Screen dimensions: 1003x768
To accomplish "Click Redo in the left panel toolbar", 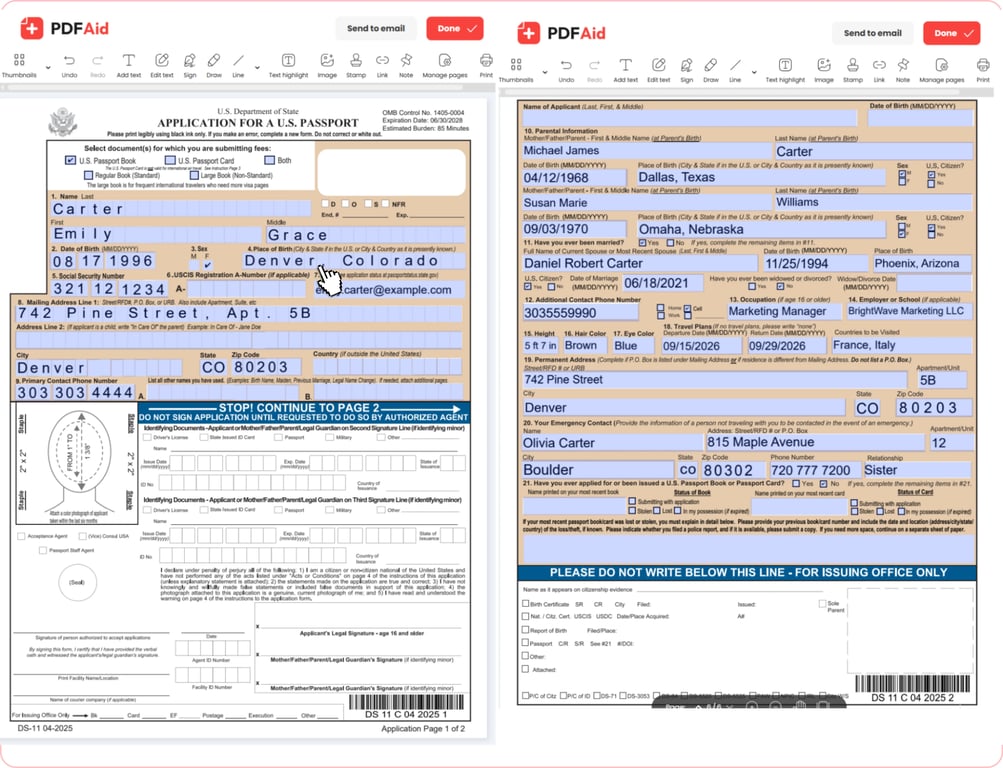I will 97,66.
